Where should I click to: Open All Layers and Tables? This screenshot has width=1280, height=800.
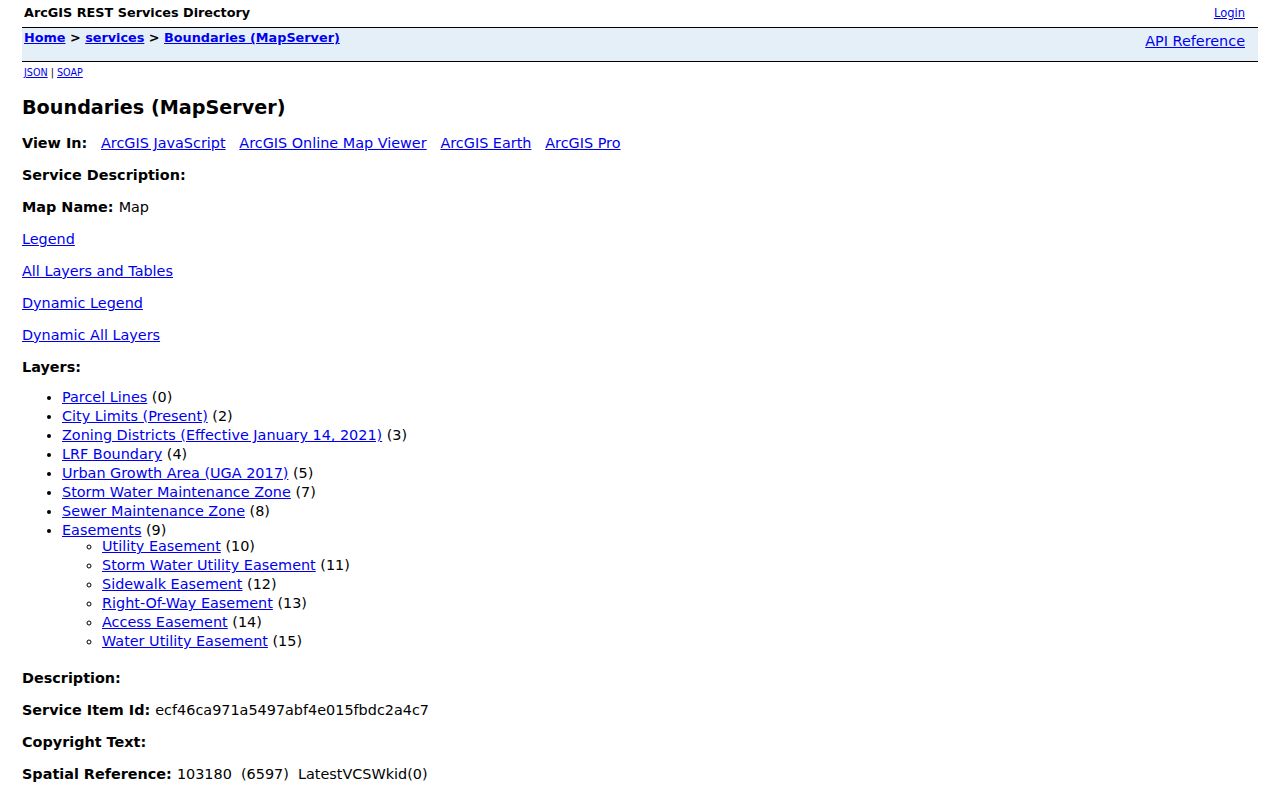[x=97, y=271]
